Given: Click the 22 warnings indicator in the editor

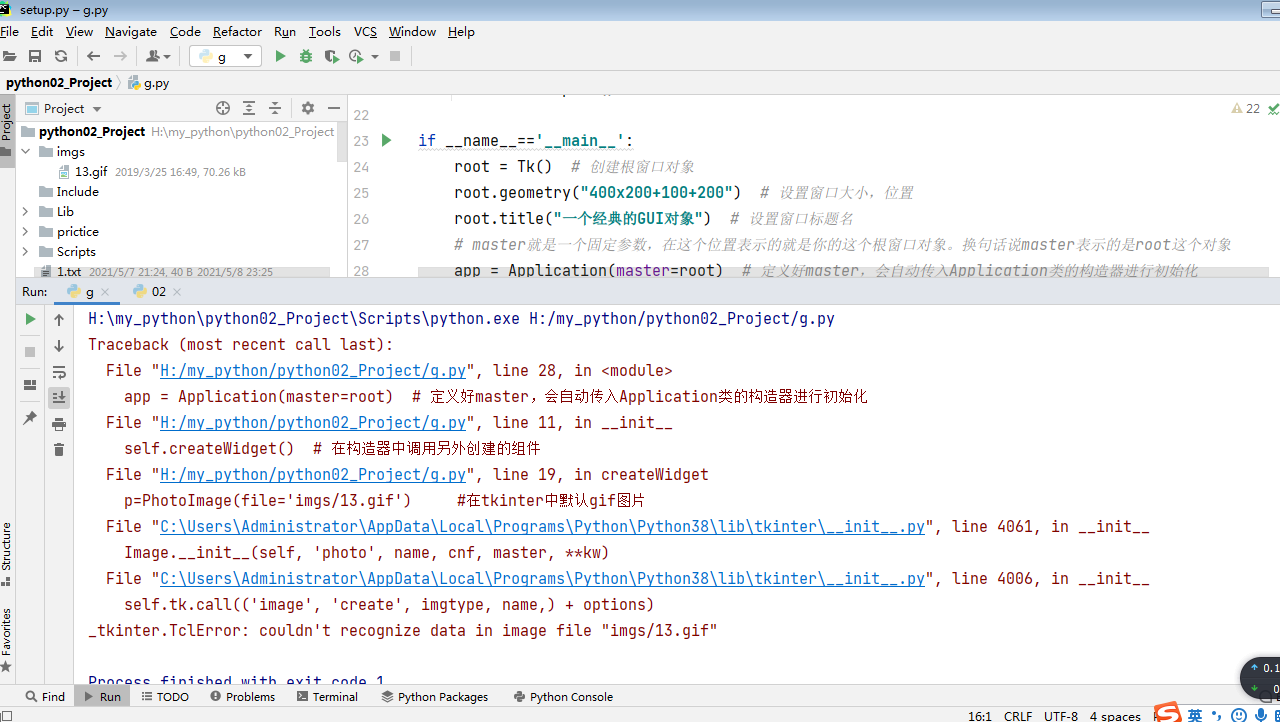Looking at the screenshot, I should pos(1246,109).
